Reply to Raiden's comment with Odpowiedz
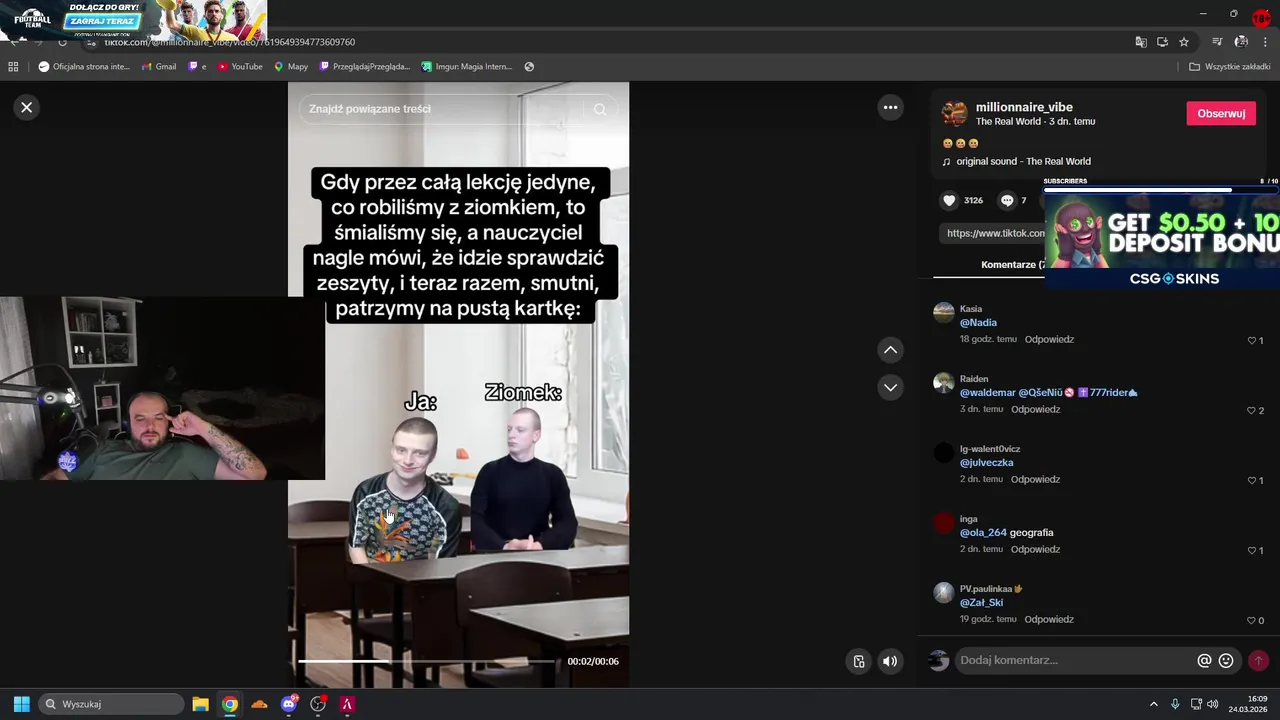 (x=1035, y=409)
